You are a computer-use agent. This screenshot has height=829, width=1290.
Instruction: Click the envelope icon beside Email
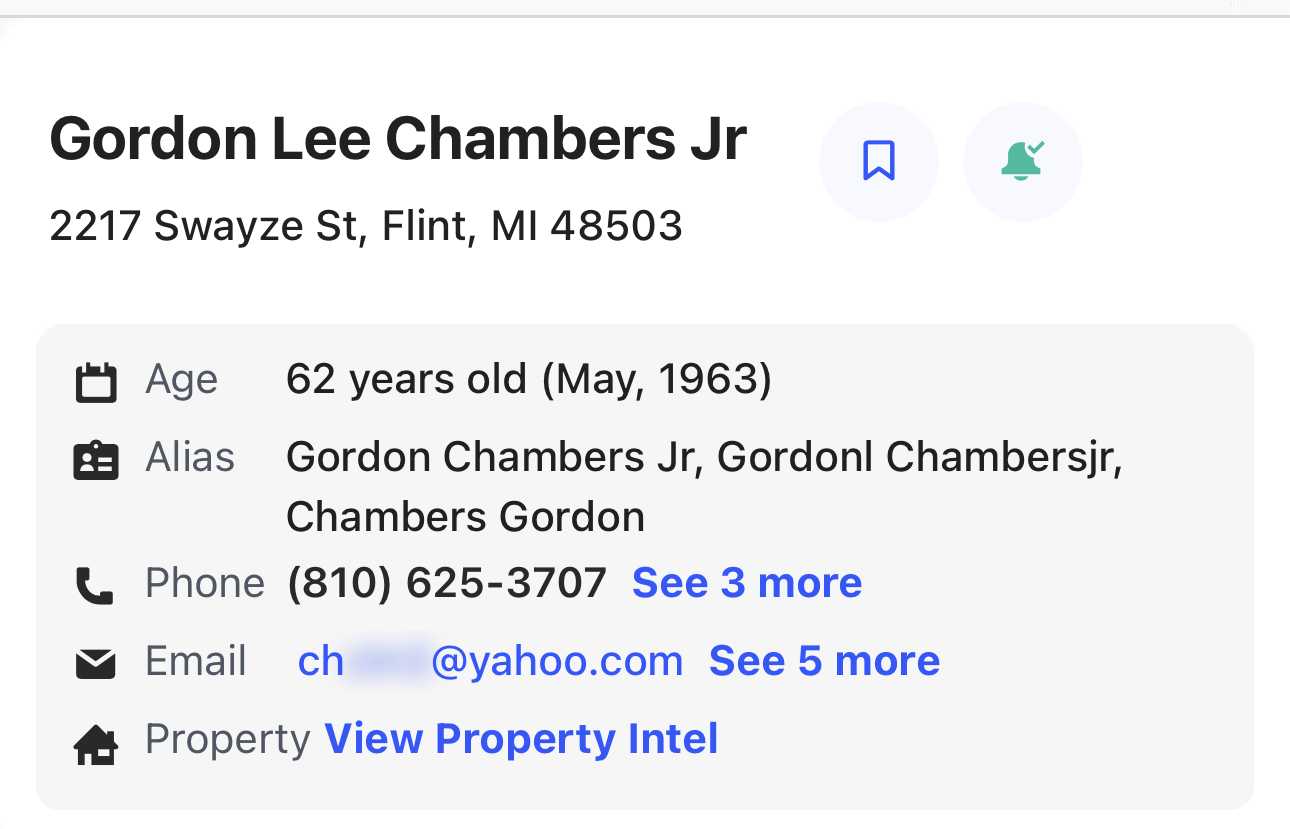coord(96,663)
